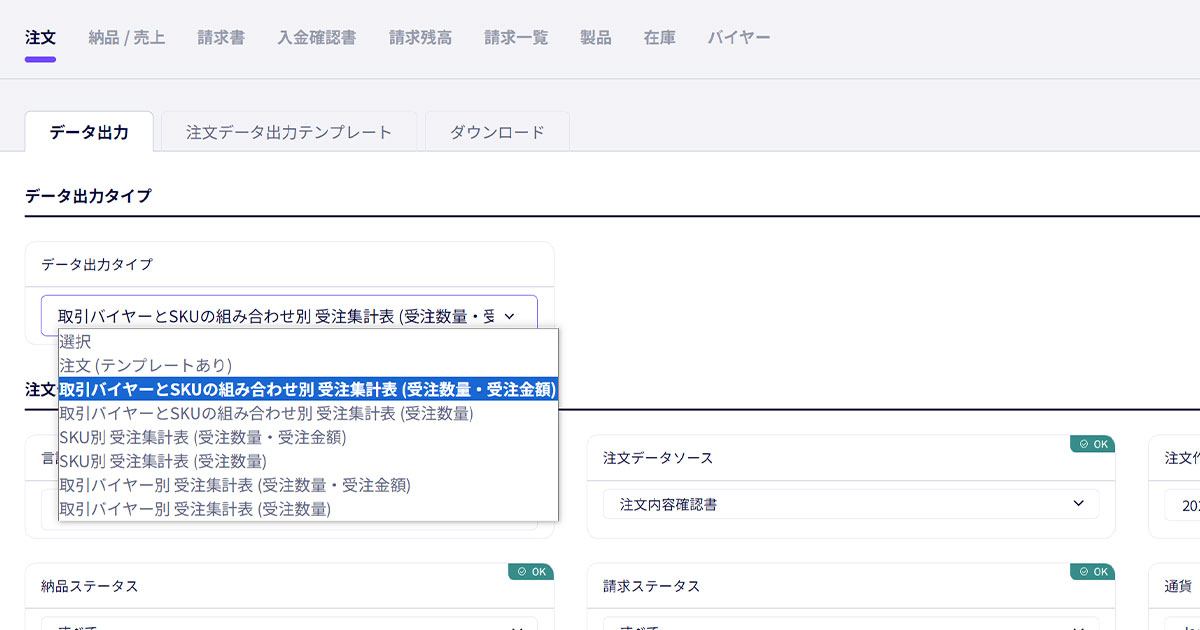
Task: Switch to 在庫 navigation tab
Action: tap(660, 38)
